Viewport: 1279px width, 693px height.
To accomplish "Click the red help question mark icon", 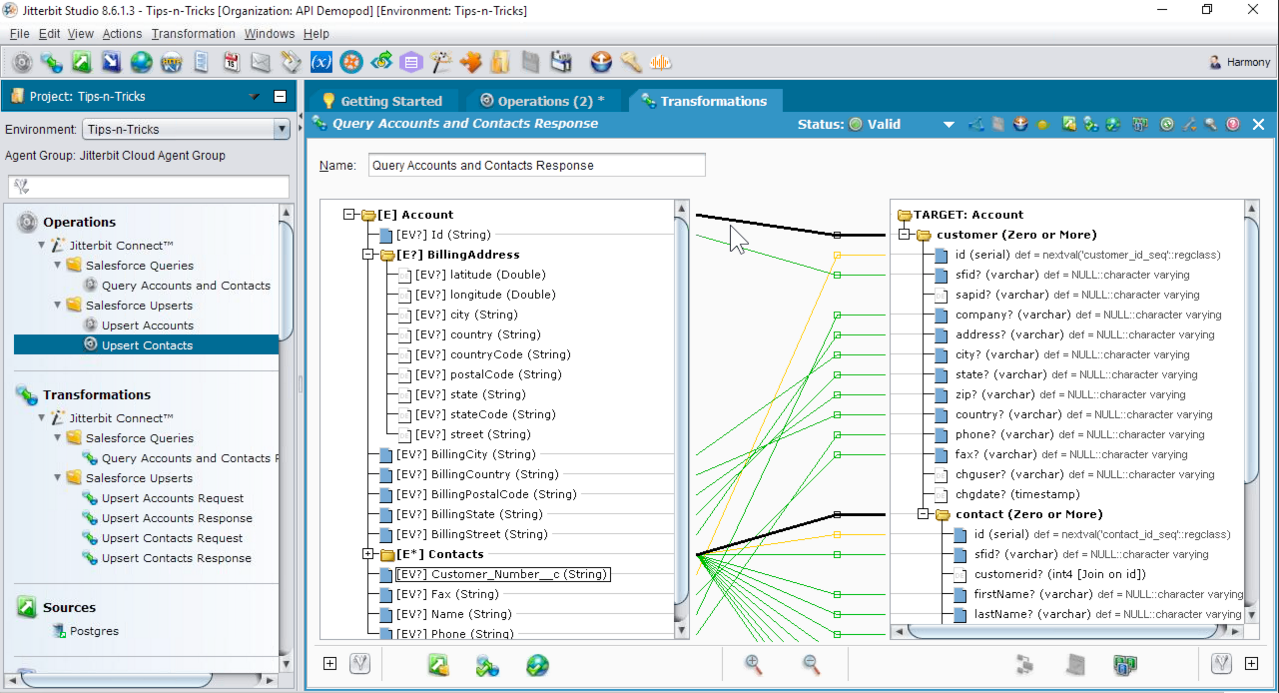I will [x=1233, y=125].
